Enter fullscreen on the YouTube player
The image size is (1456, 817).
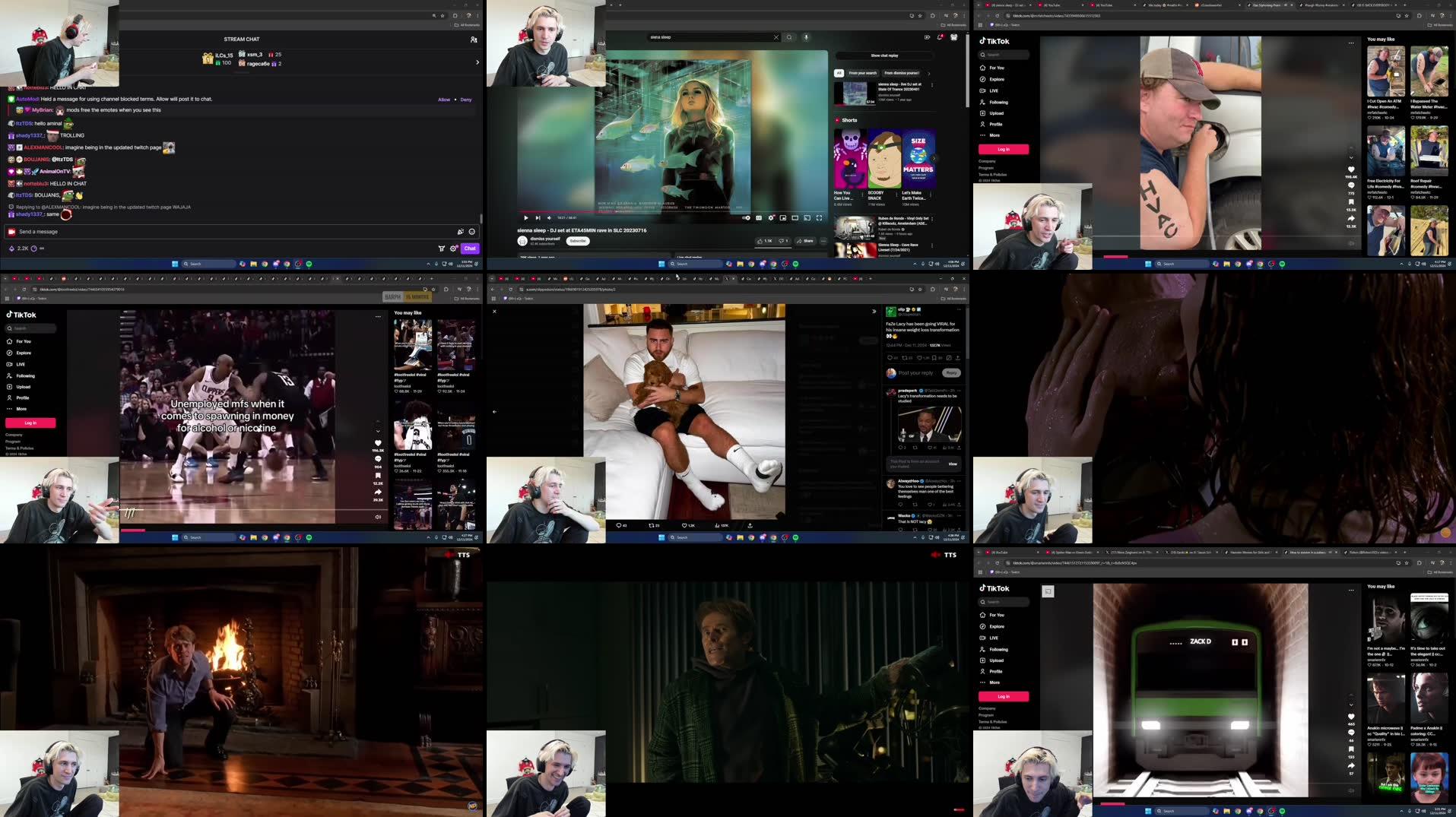click(819, 218)
